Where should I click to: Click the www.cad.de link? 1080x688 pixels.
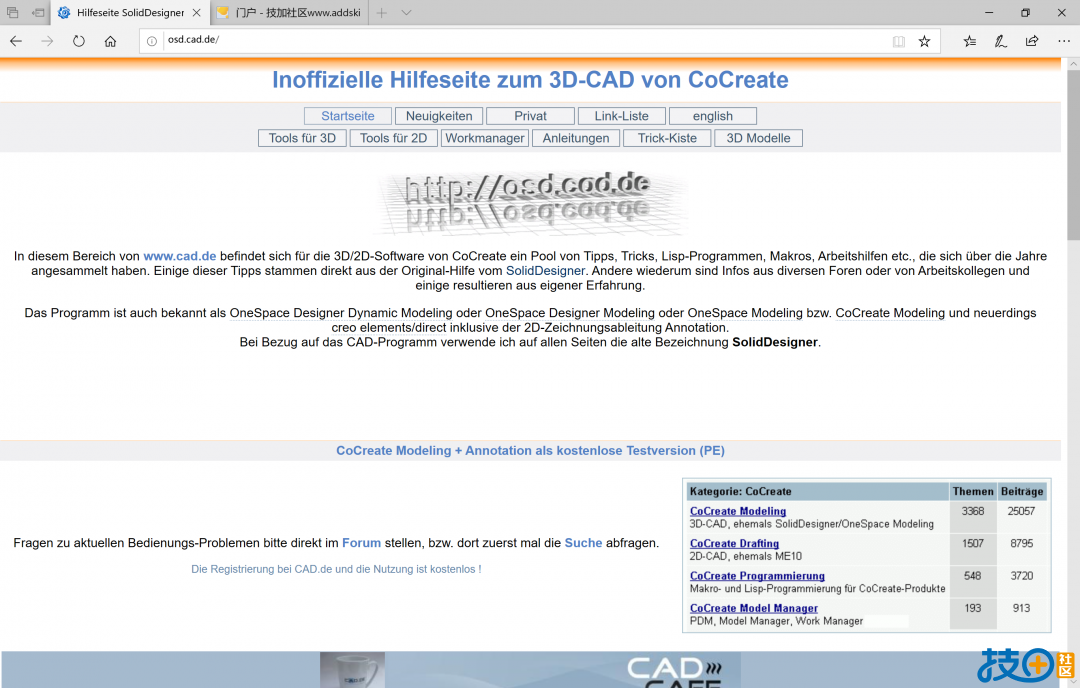coord(180,256)
